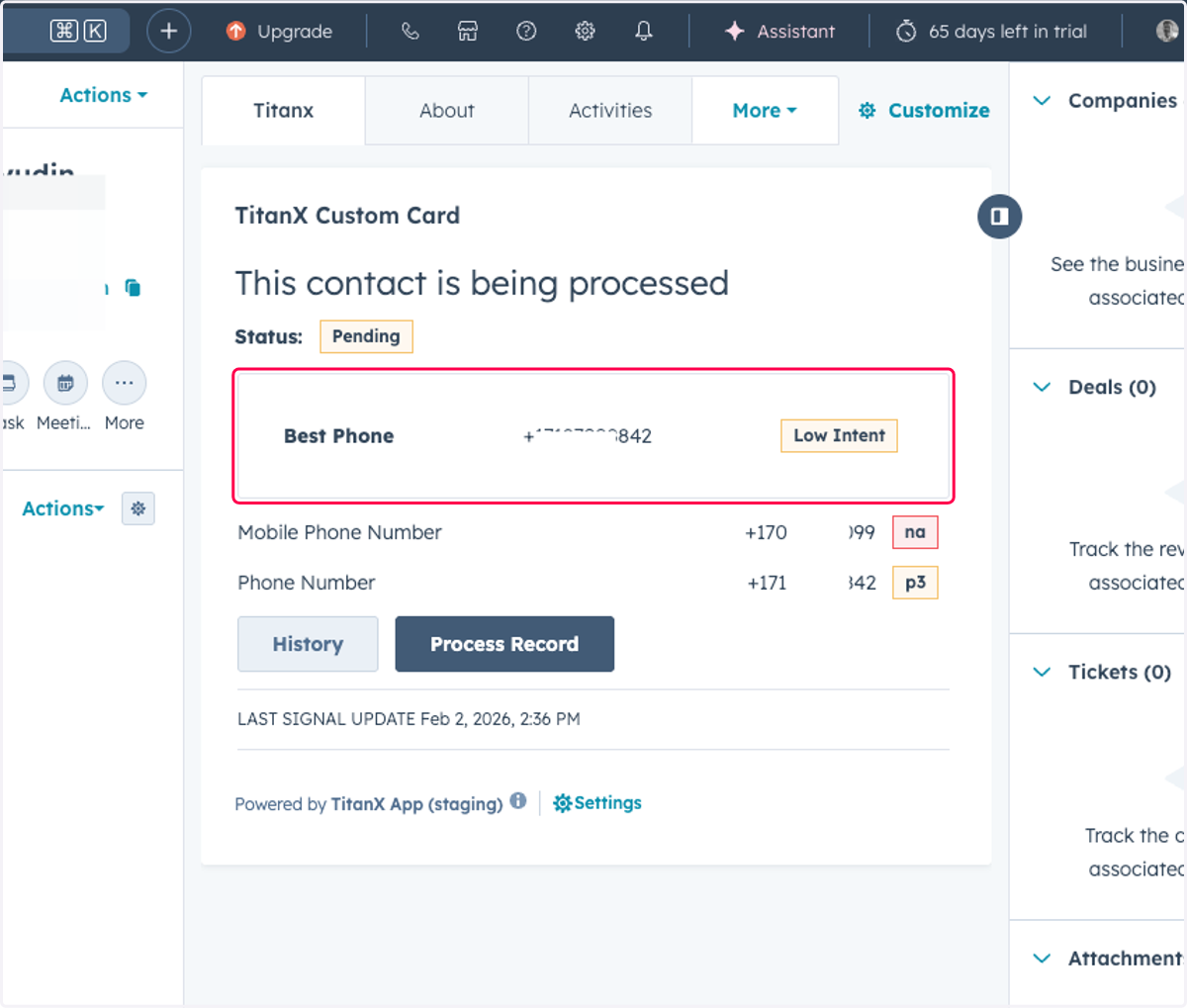
Task: Toggle the right sidebar collapse button
Action: pyautogui.click(x=999, y=216)
